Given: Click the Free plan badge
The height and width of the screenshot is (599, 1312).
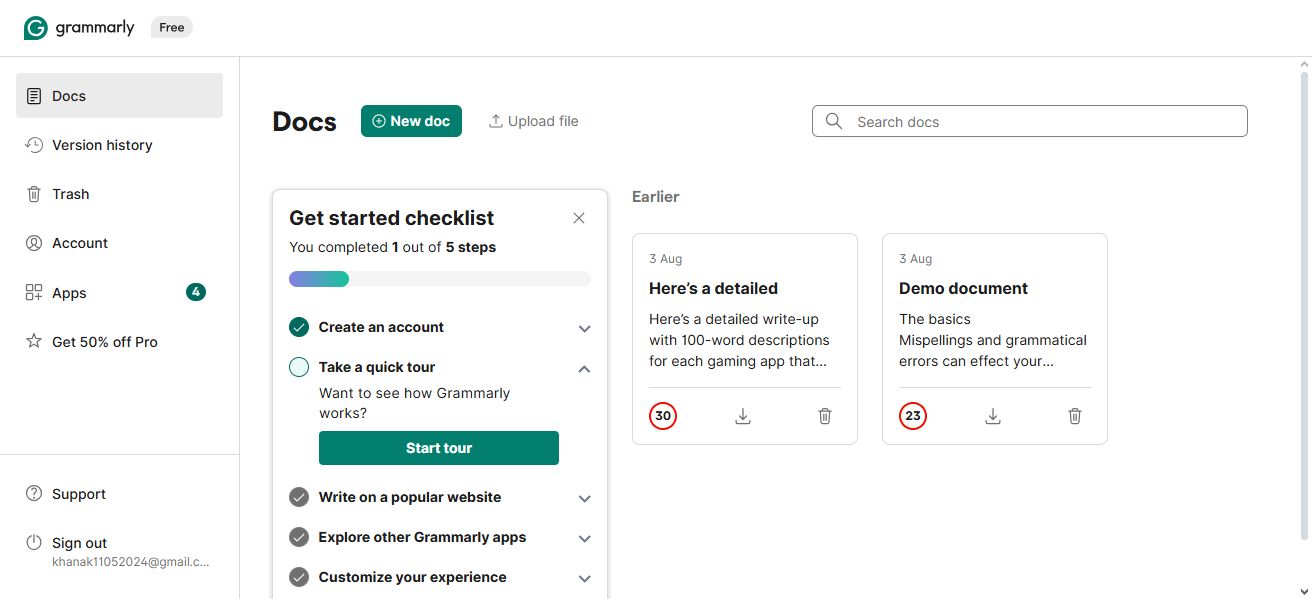Looking at the screenshot, I should pyautogui.click(x=172, y=28).
